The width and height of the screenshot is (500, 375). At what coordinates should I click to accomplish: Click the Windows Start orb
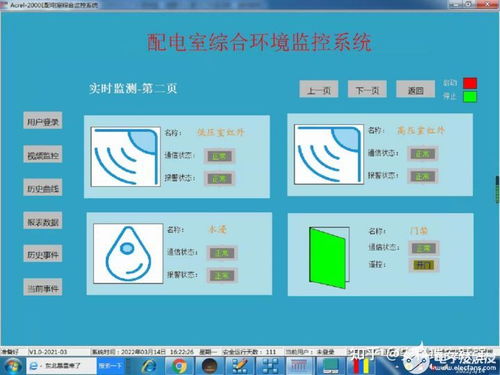tap(12, 366)
